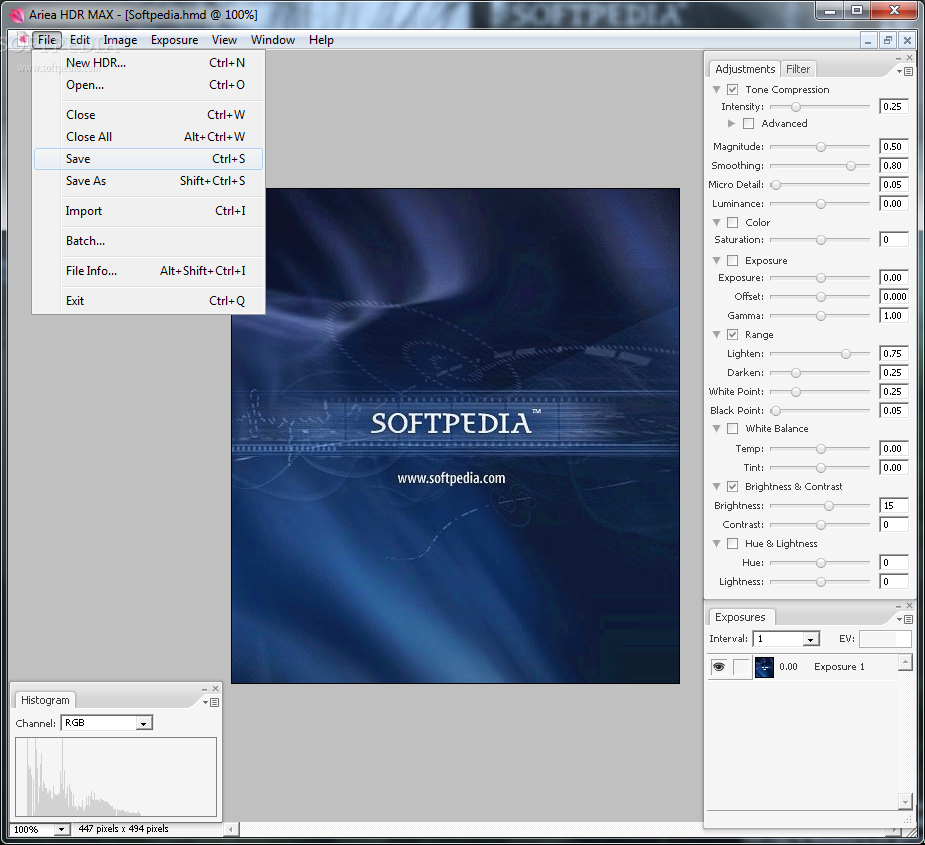Open the histogram Channel RGB dropdown
This screenshot has width=925, height=845.
coord(143,723)
